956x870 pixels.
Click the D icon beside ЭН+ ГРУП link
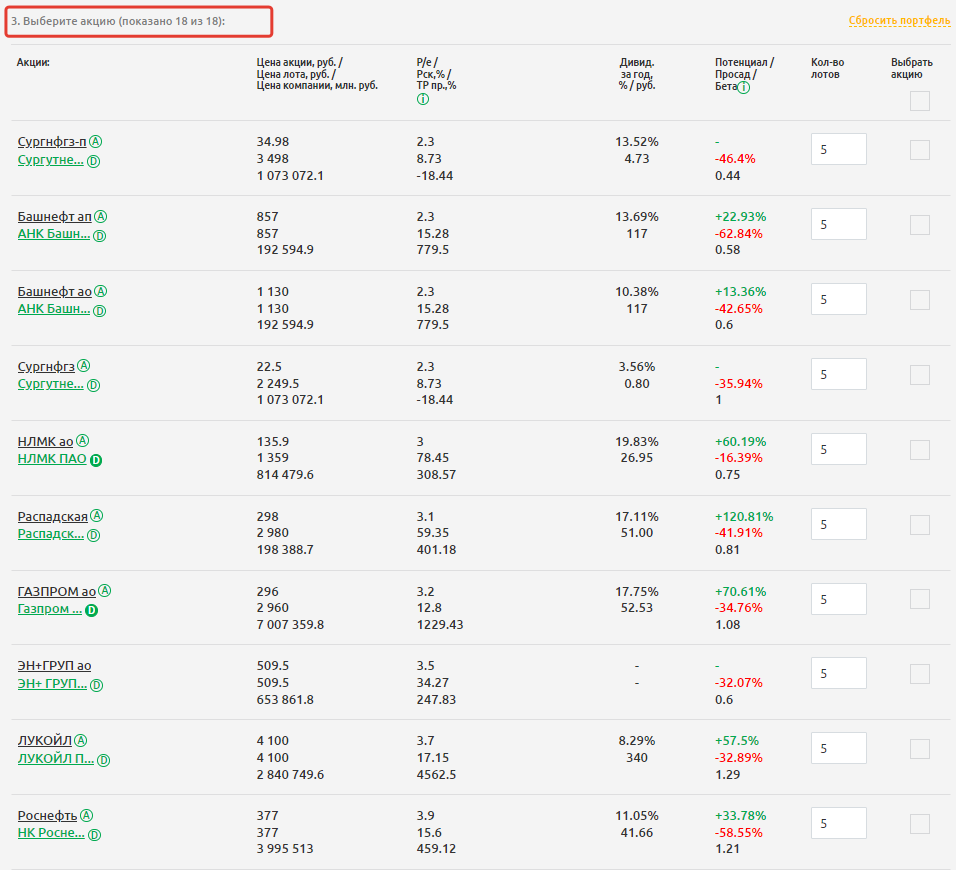pyautogui.click(x=96, y=685)
